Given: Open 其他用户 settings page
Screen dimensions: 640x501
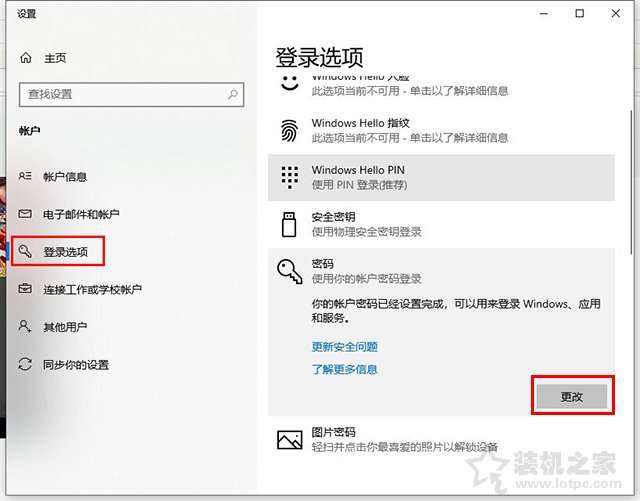Looking at the screenshot, I should (x=65, y=327).
